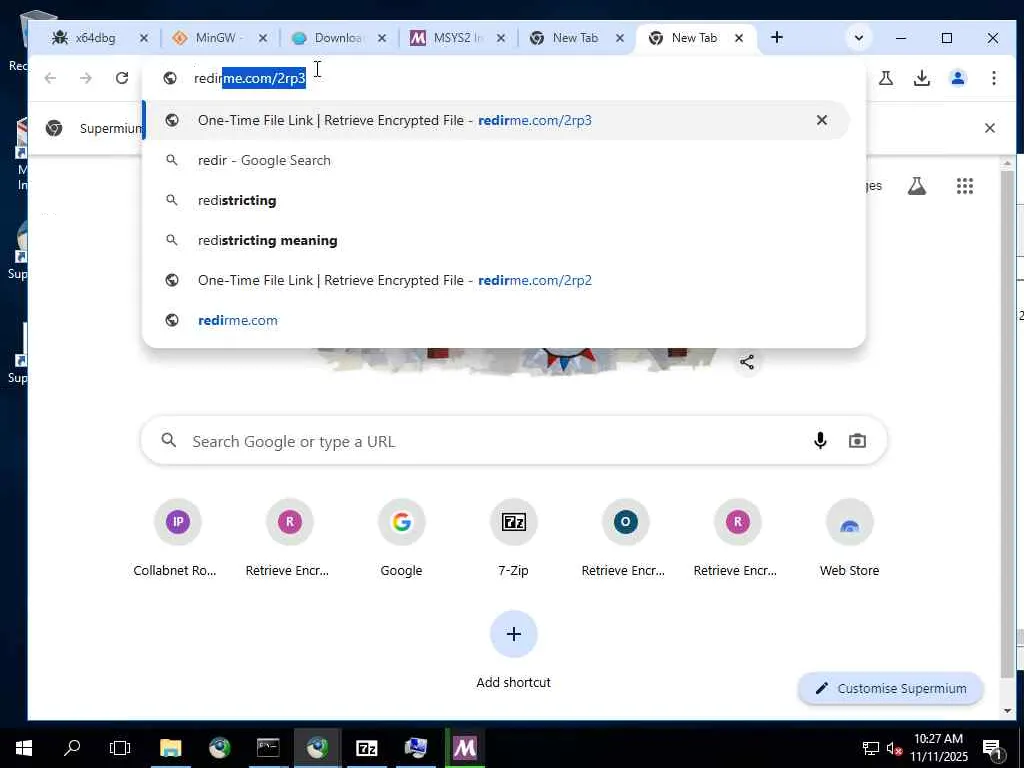Open File Explorer from taskbar
The width and height of the screenshot is (1024, 768).
pos(170,748)
